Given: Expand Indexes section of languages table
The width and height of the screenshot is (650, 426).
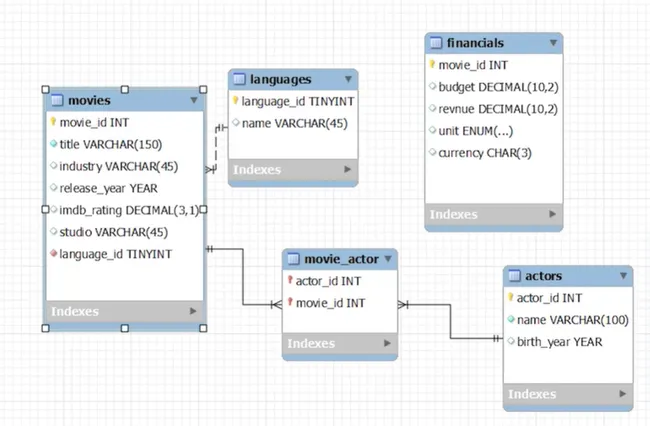Looking at the screenshot, I should [347, 169].
